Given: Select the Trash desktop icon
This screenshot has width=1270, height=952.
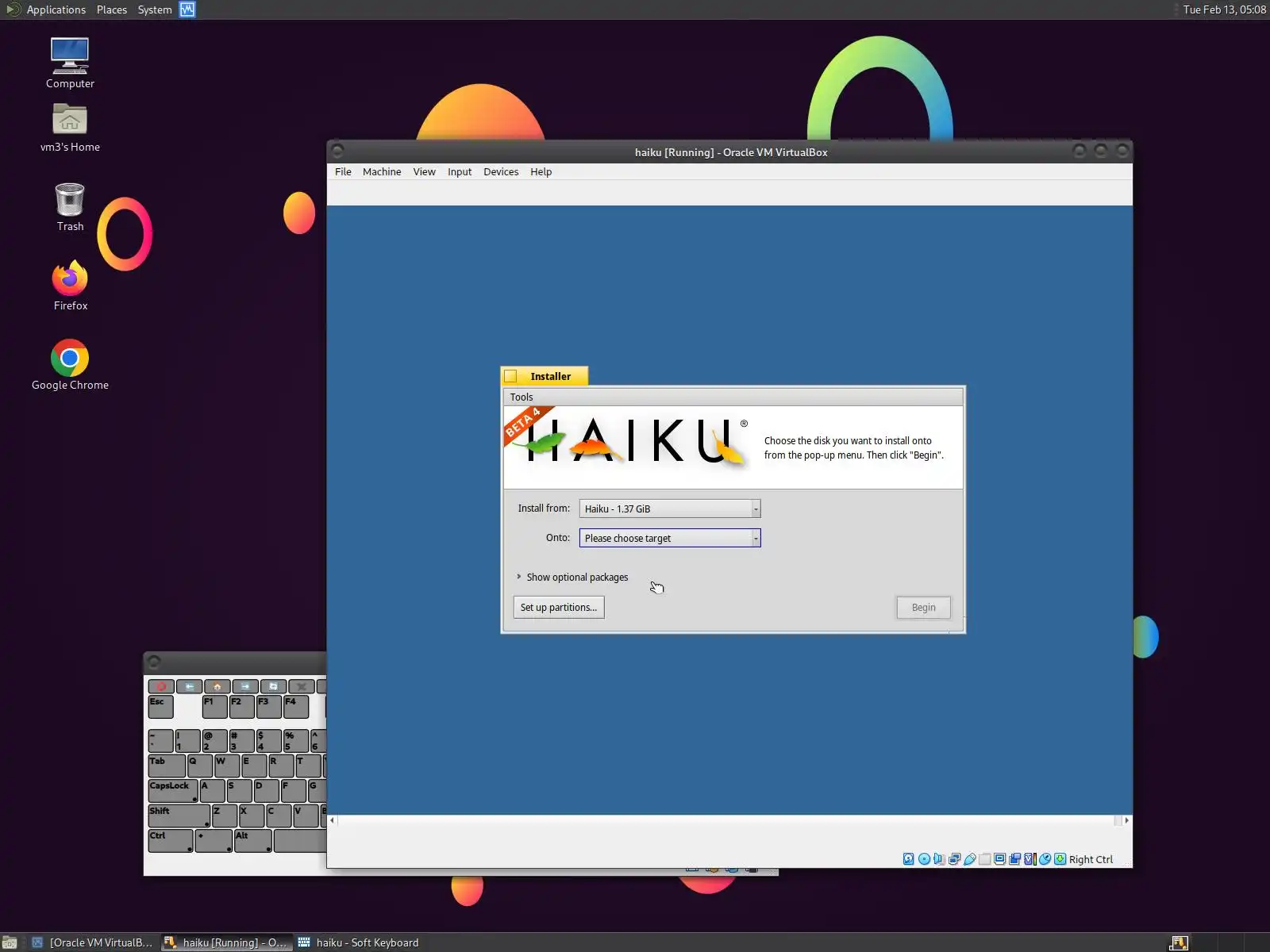Looking at the screenshot, I should tap(70, 206).
